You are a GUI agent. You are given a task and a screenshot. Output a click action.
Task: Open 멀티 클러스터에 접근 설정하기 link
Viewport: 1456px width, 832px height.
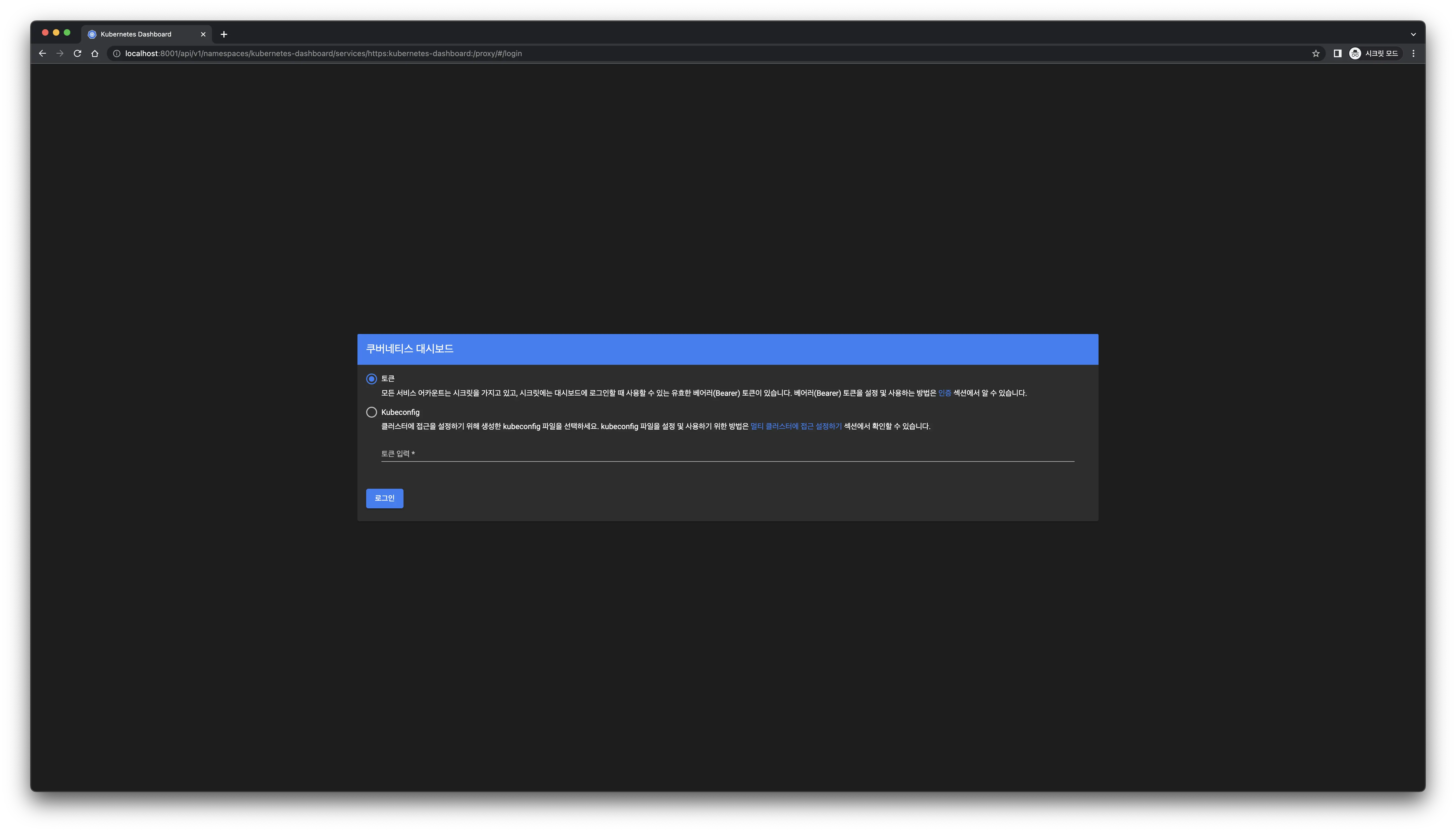(x=796, y=426)
